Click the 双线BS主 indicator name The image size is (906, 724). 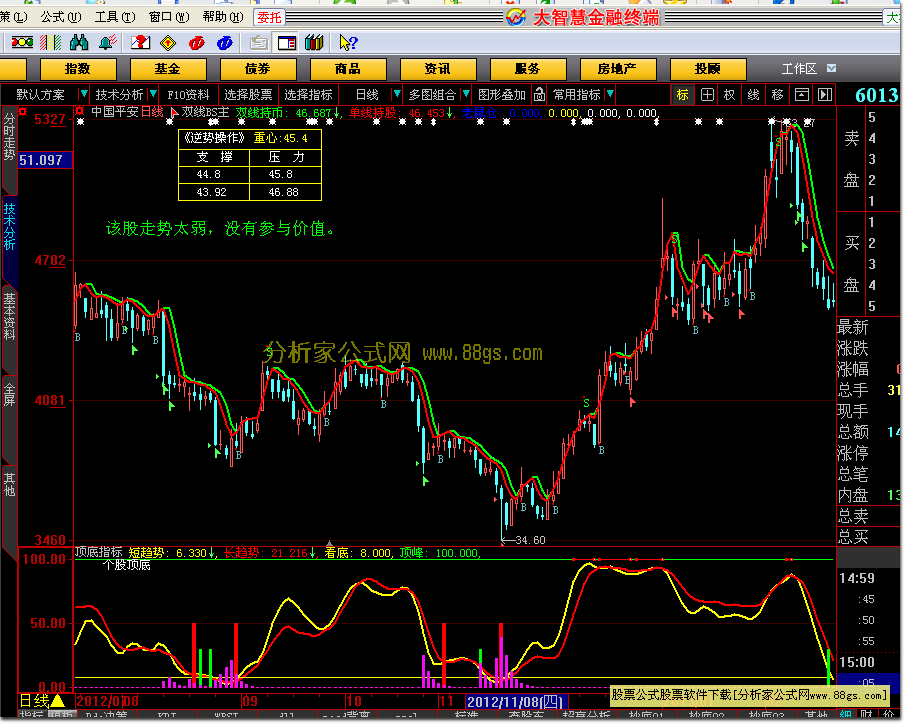click(205, 112)
